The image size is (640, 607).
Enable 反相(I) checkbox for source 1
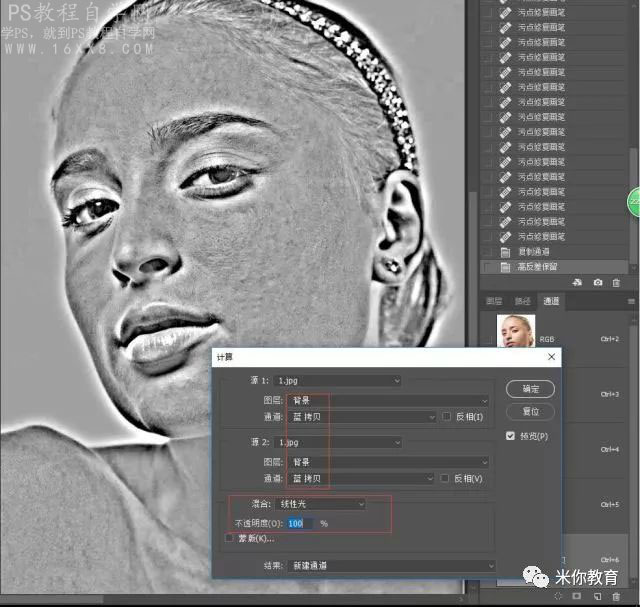(447, 416)
